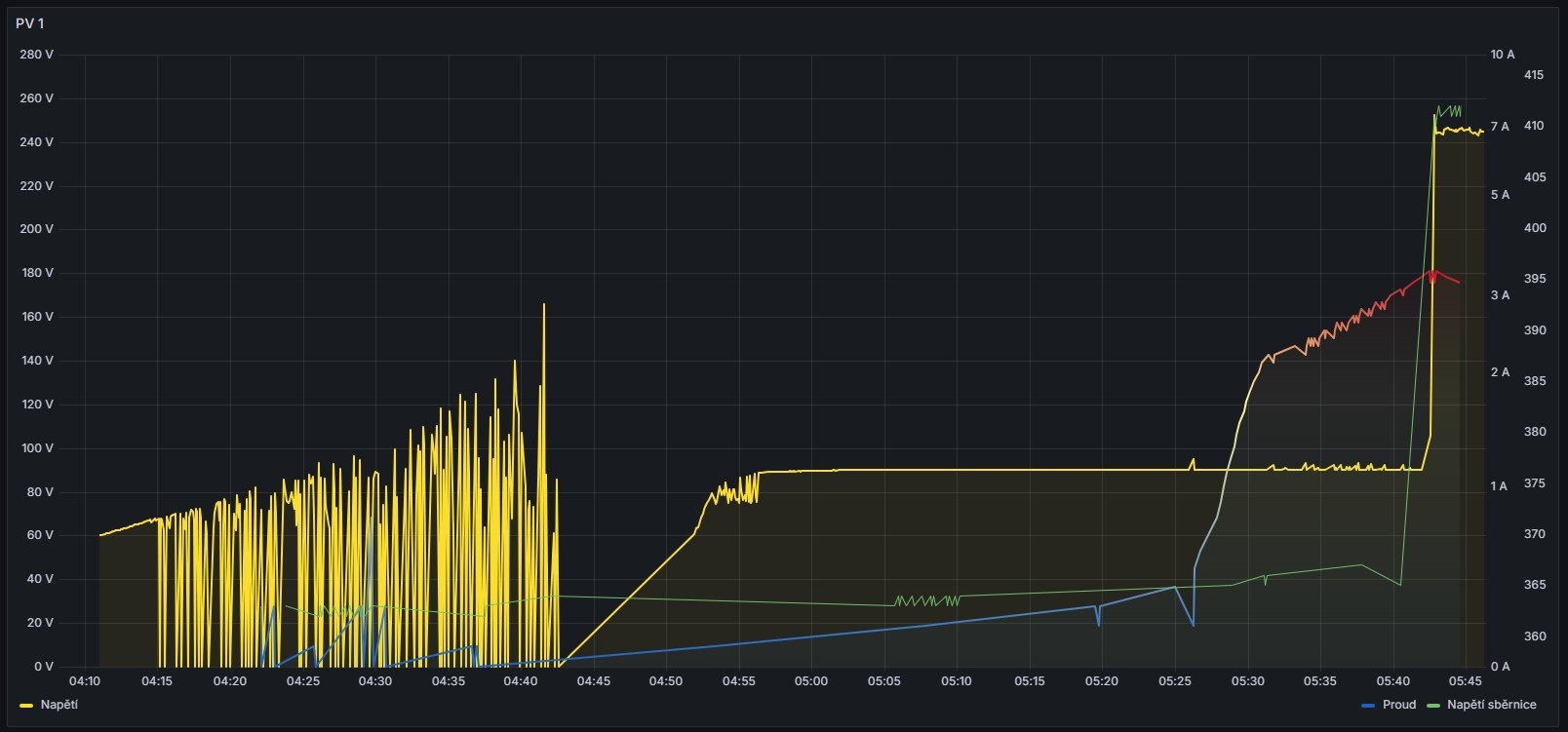The image size is (1568, 732).
Task: Click the yellow Napětí legend color swatch
Action: [x=26, y=705]
